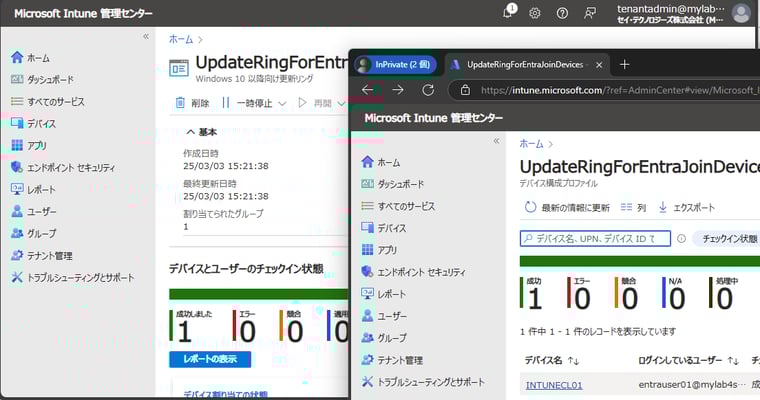Click the green check-in status bar in back window
The height and width of the screenshot is (400, 760).
[259, 294]
